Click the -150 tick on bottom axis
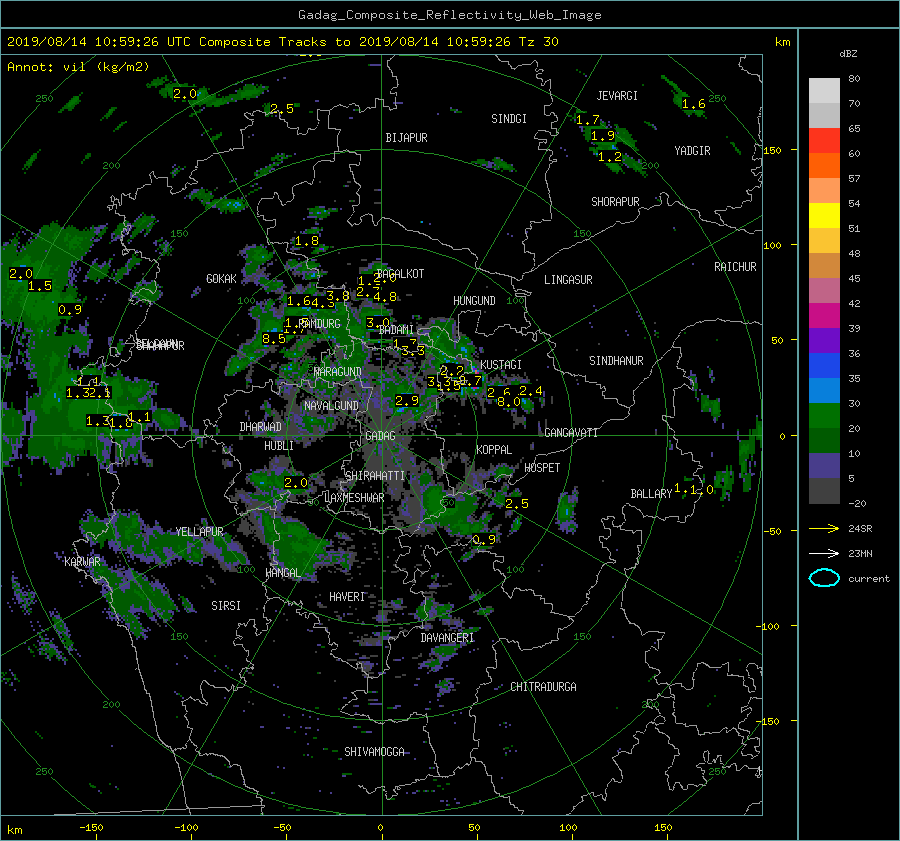 tap(91, 828)
